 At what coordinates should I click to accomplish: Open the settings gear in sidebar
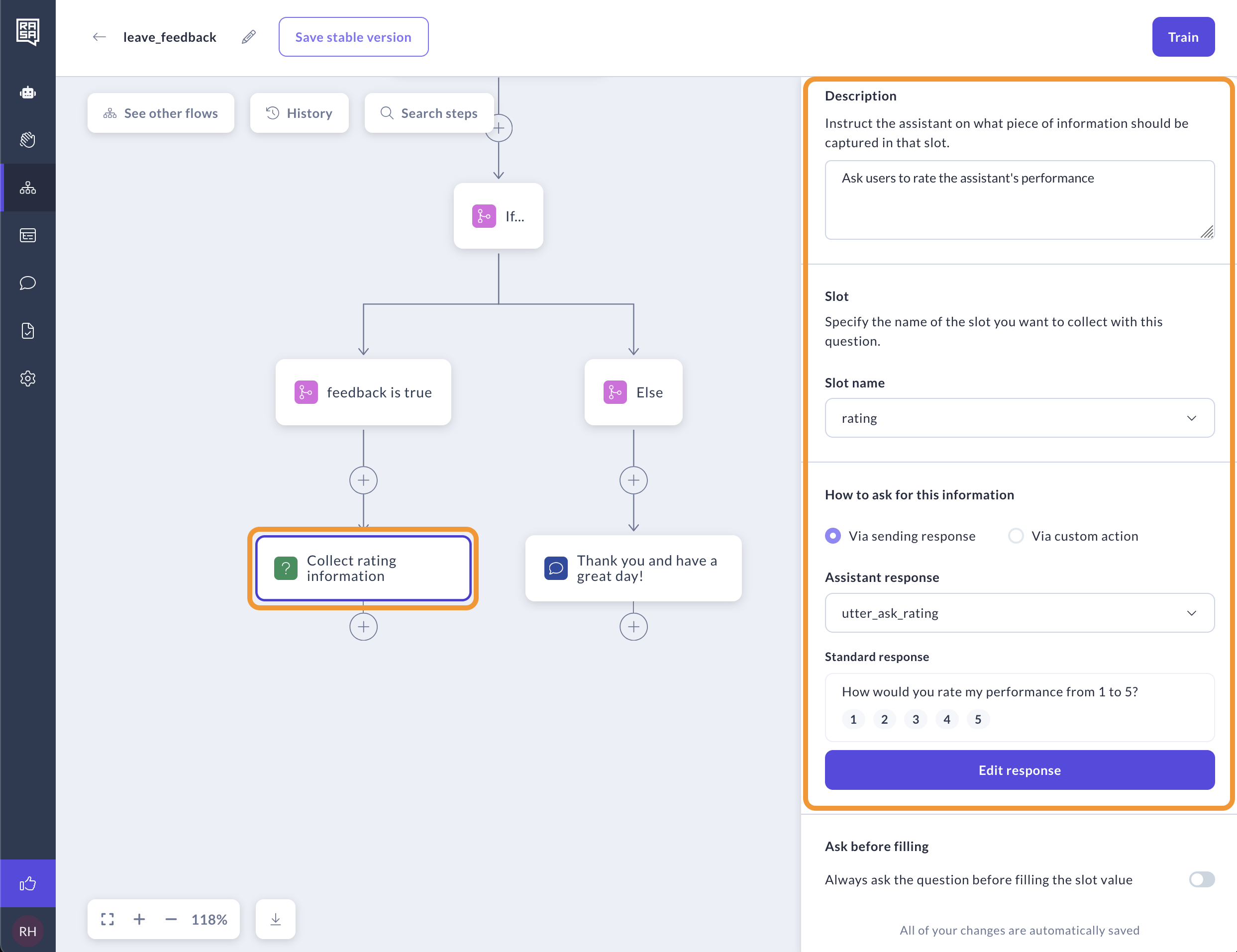click(x=28, y=379)
